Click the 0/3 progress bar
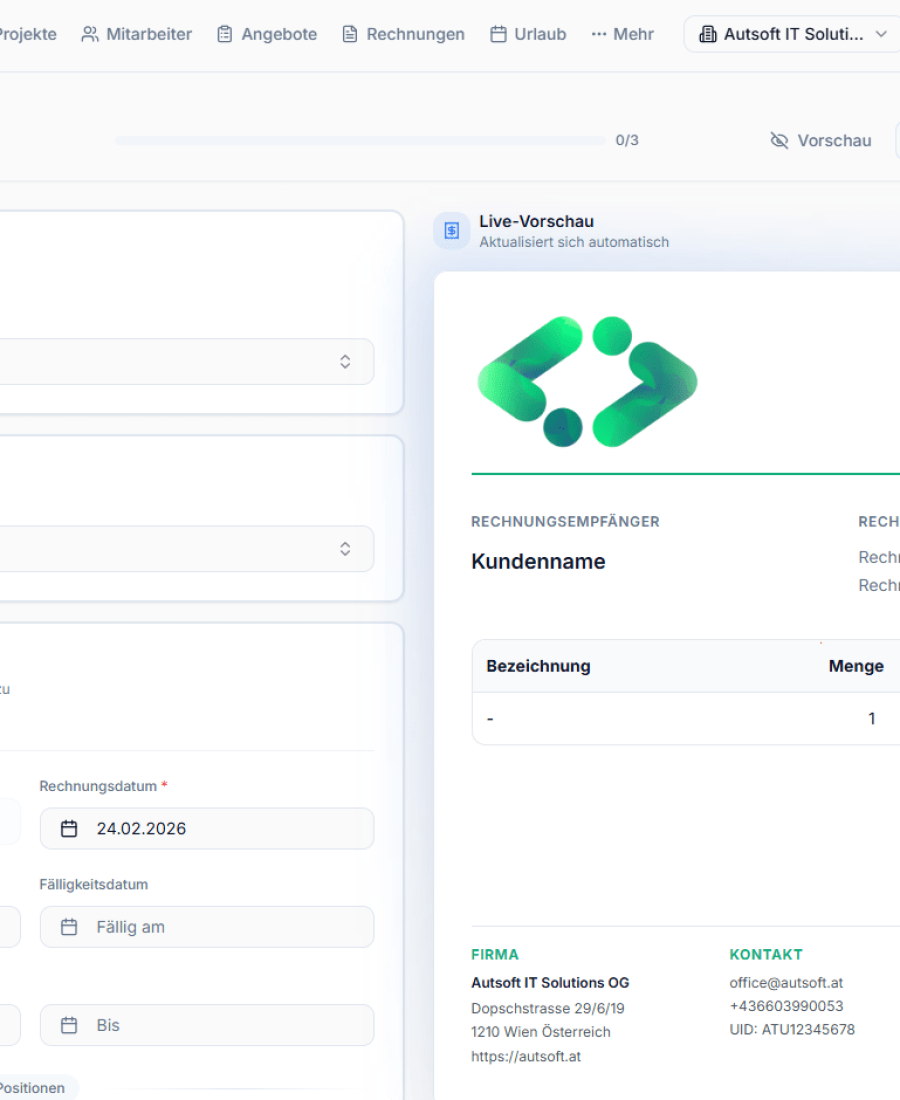The width and height of the screenshot is (900, 1100). pos(360,141)
